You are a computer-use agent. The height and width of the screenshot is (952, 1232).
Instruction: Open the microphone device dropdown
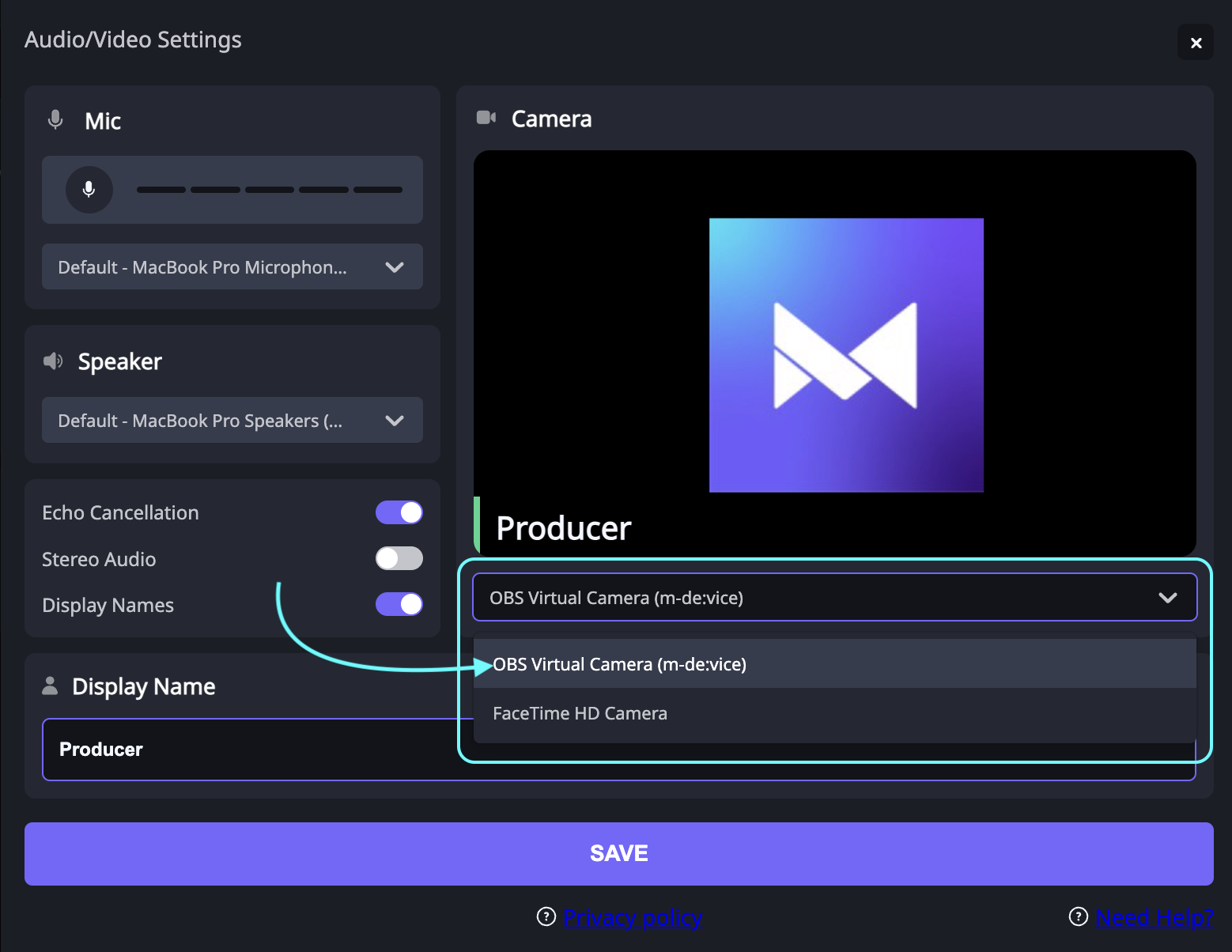(x=232, y=266)
